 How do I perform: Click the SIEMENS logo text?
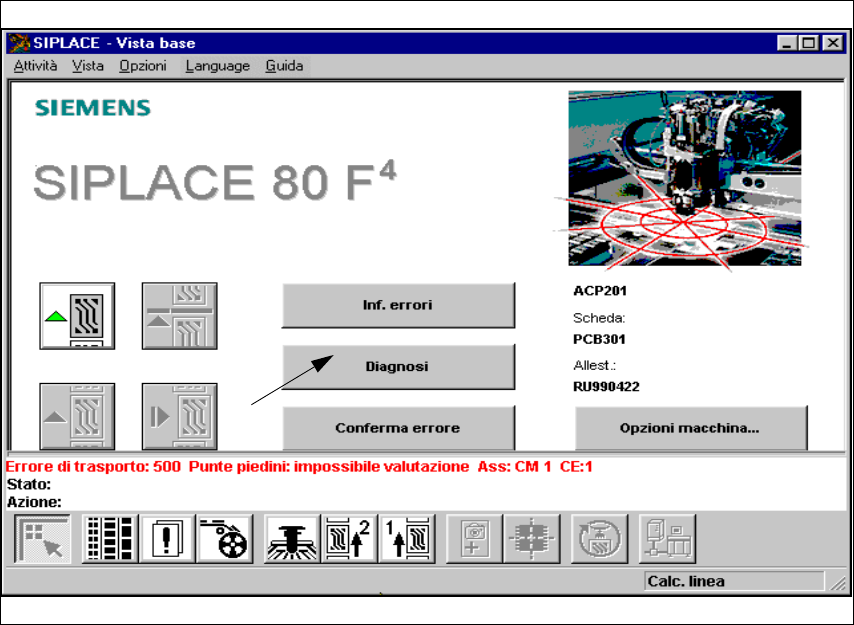point(93,108)
